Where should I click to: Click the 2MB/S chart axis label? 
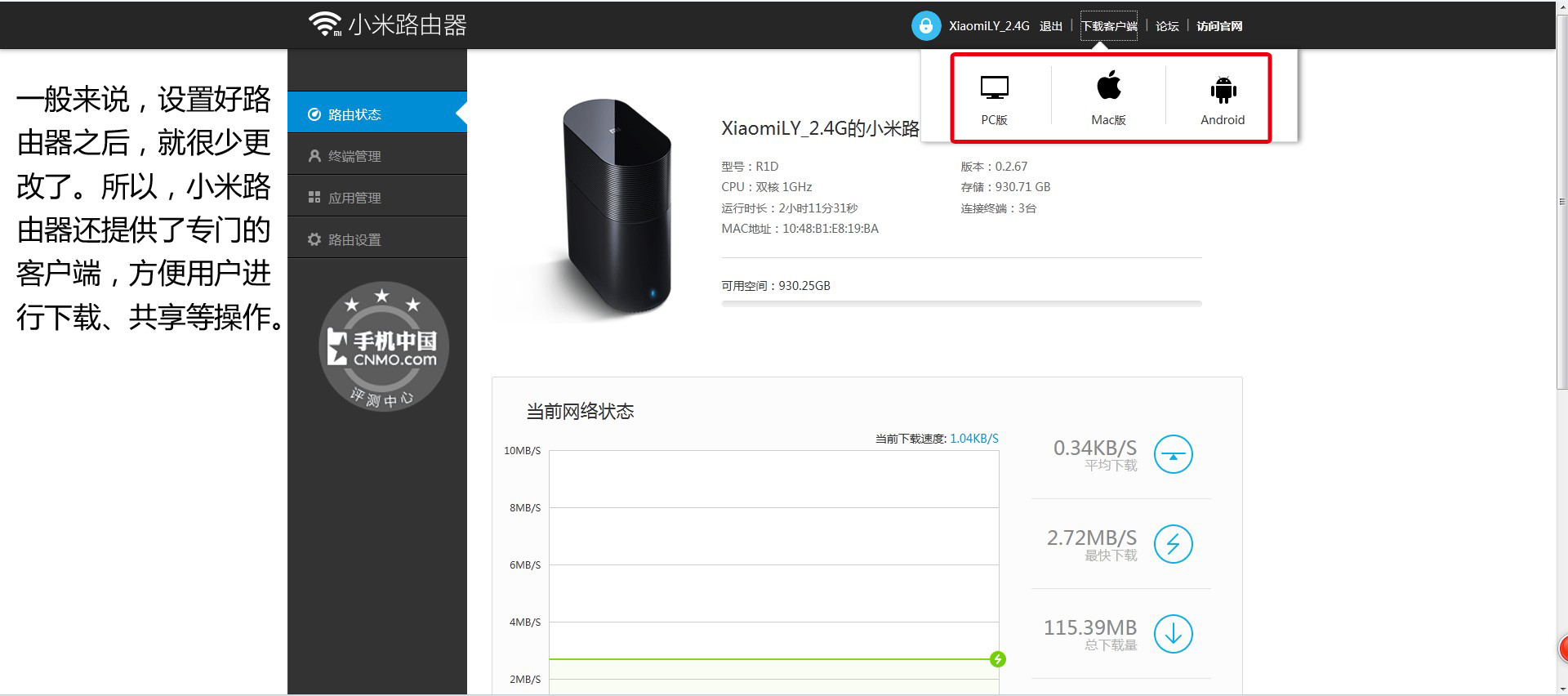coord(525,680)
